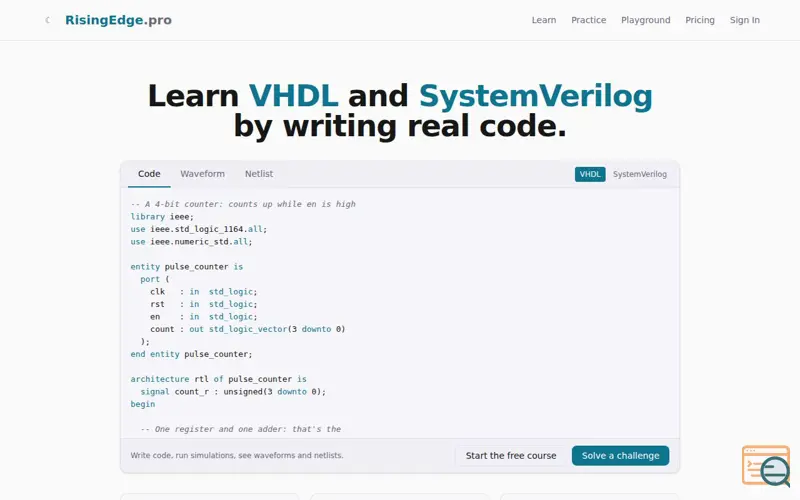Click Solve a challenge button
Image resolution: width=800 pixels, height=500 pixels.
point(620,456)
